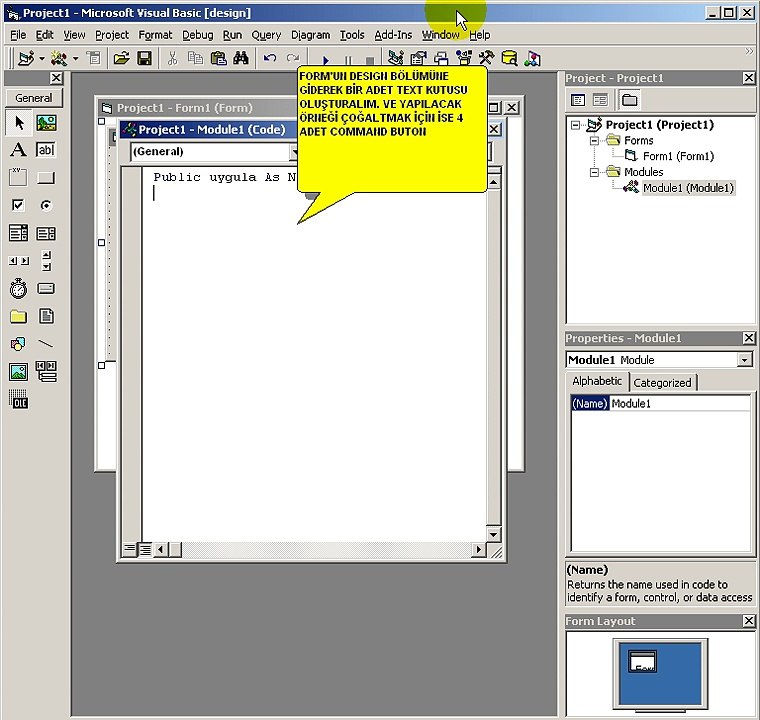
Task: Switch to the Categorized tab
Action: pos(663,383)
